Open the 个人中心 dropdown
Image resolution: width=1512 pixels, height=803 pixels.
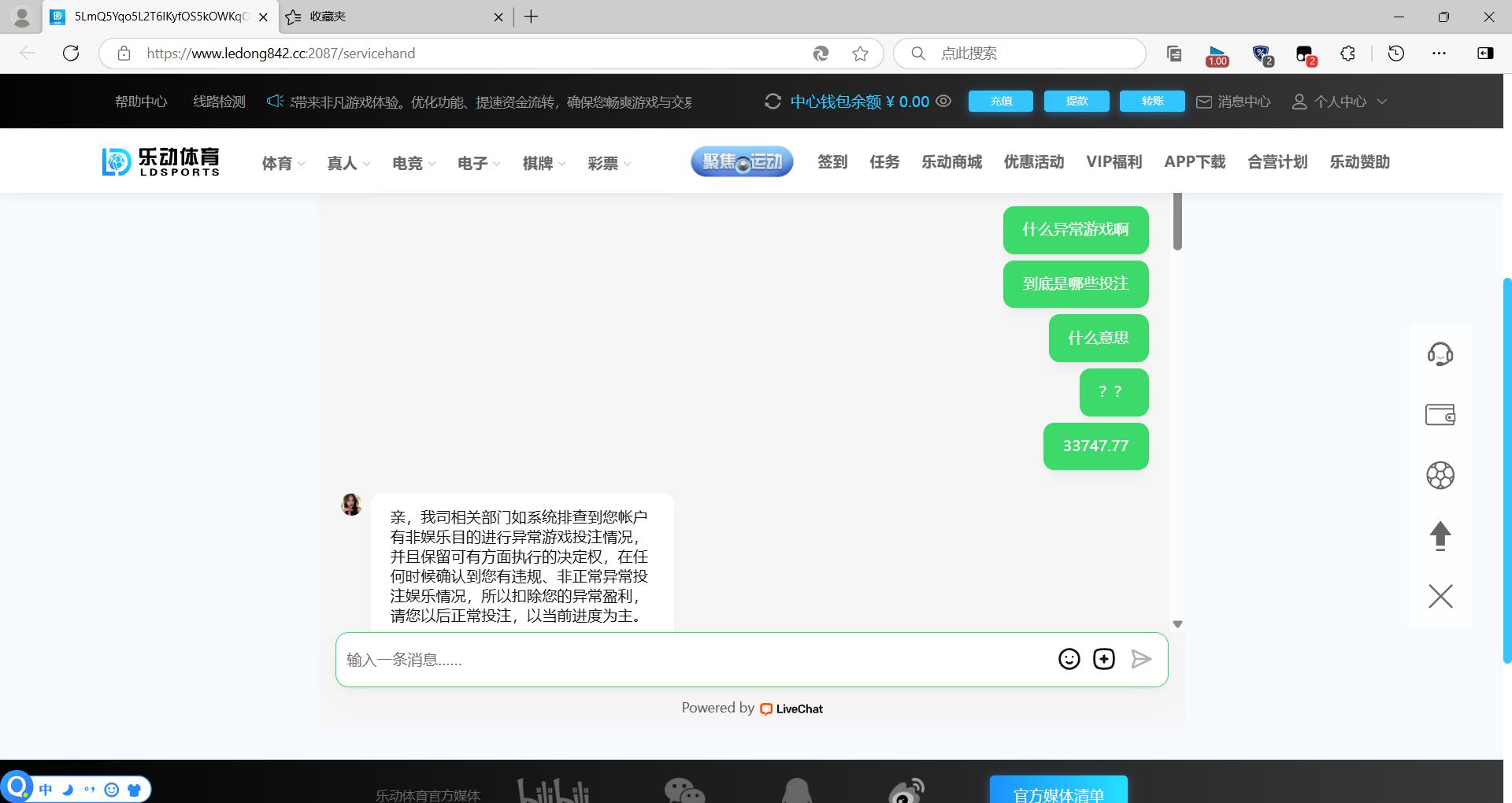(x=1340, y=102)
